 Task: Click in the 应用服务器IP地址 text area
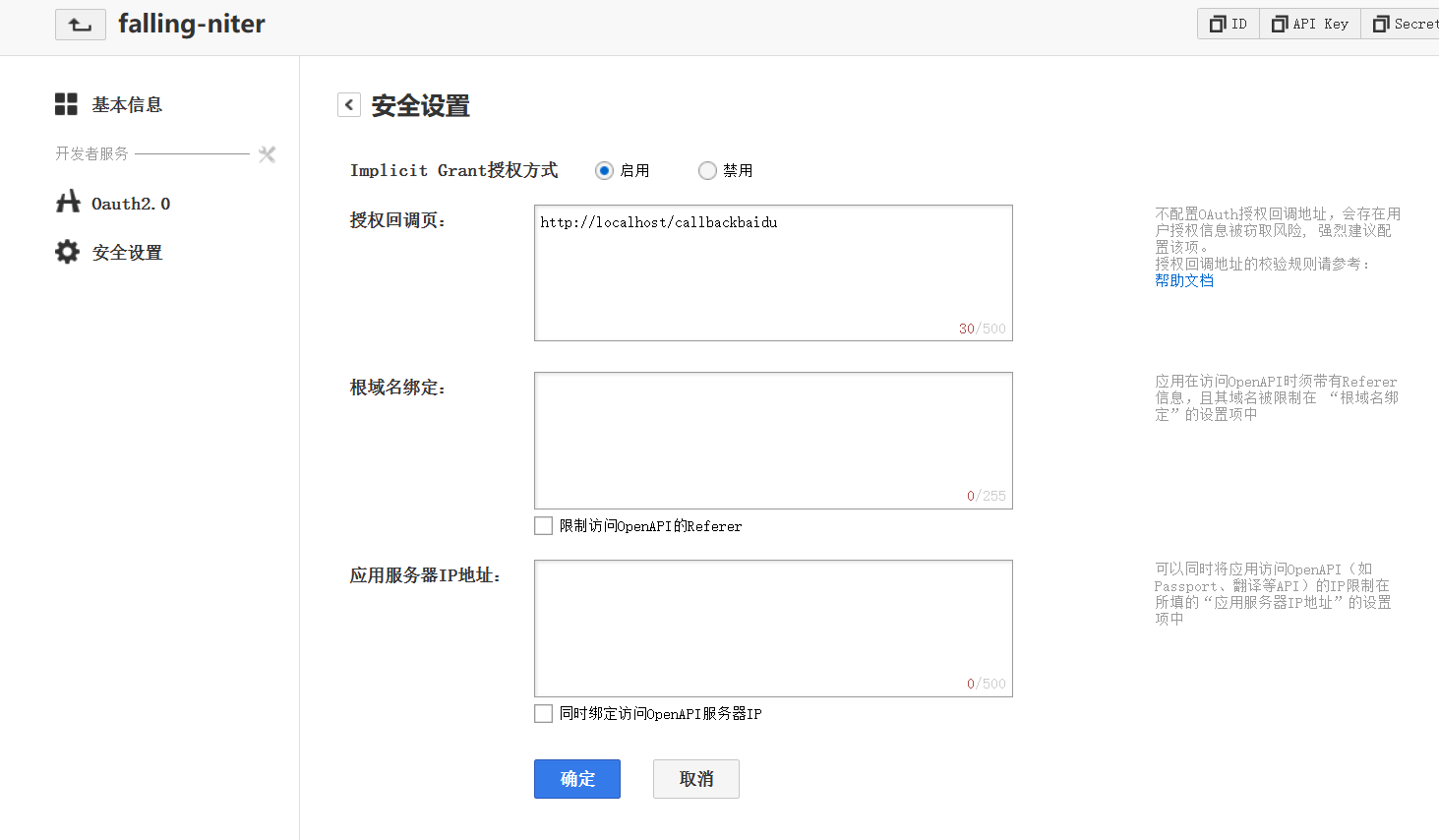tap(773, 628)
